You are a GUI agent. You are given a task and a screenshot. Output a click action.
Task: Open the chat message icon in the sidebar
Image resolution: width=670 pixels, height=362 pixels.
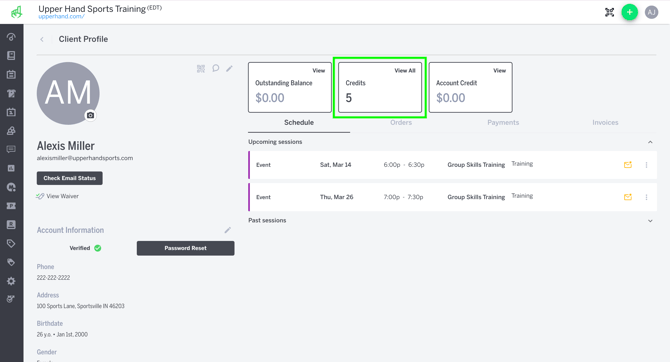(x=11, y=149)
